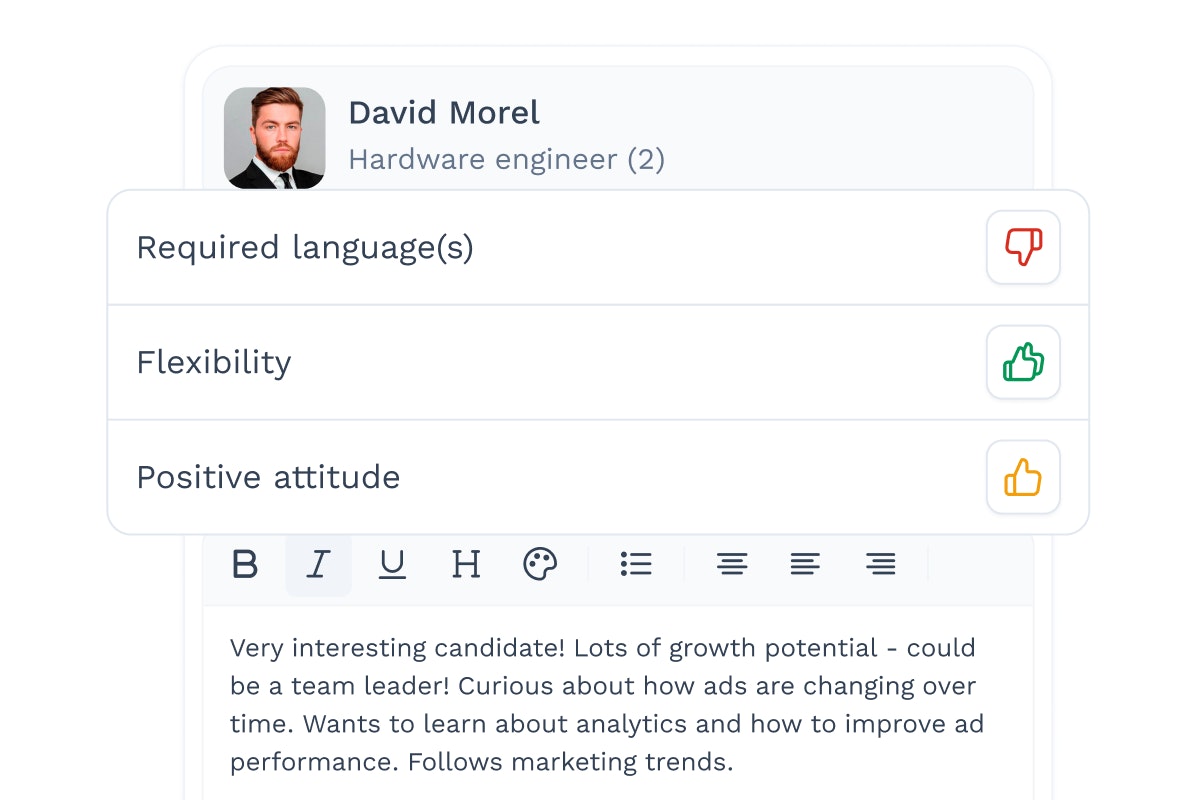Select the Flexibility criterion row
1200x800 pixels.
598,362
